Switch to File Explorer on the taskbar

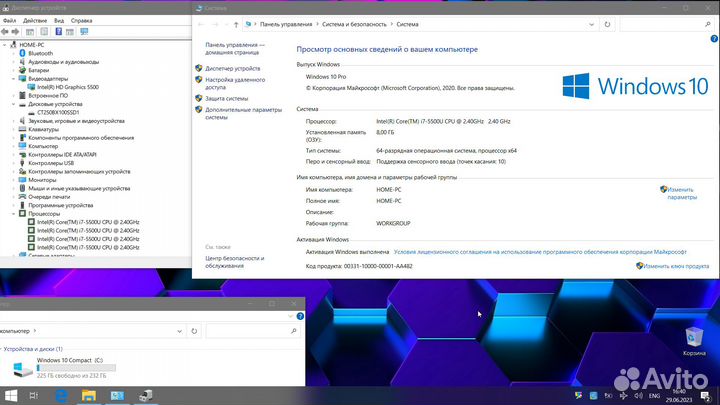[x=89, y=395]
